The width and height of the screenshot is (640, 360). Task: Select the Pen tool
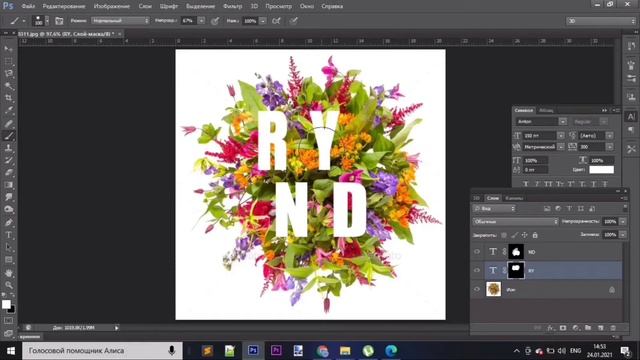(x=9, y=222)
